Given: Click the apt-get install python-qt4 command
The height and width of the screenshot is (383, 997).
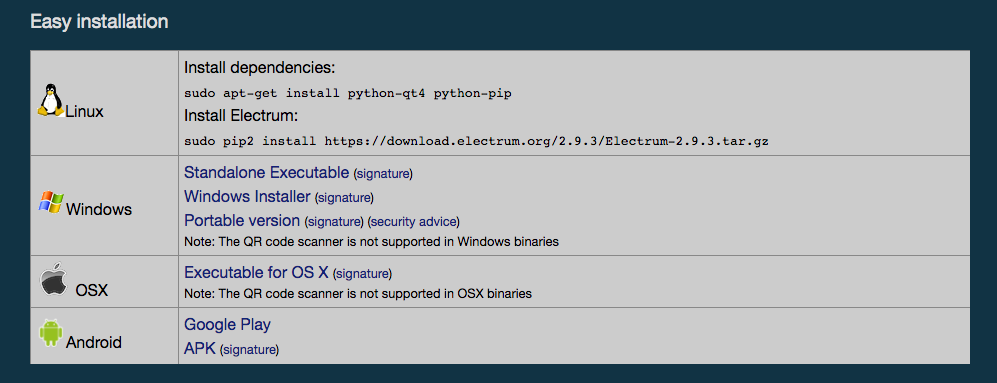Looking at the screenshot, I should coord(348,94).
